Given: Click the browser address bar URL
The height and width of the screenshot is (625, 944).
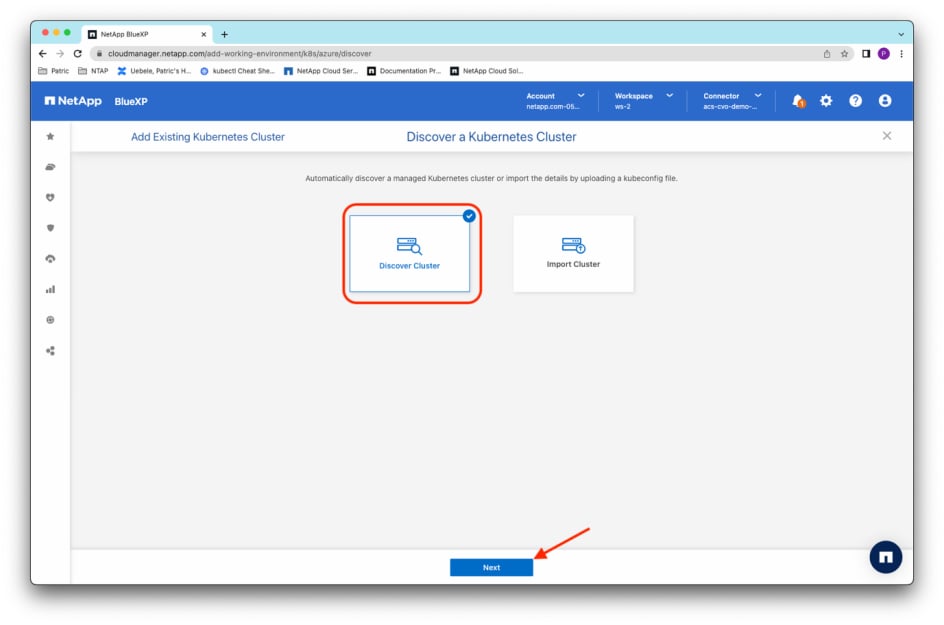Looking at the screenshot, I should [x=240, y=54].
